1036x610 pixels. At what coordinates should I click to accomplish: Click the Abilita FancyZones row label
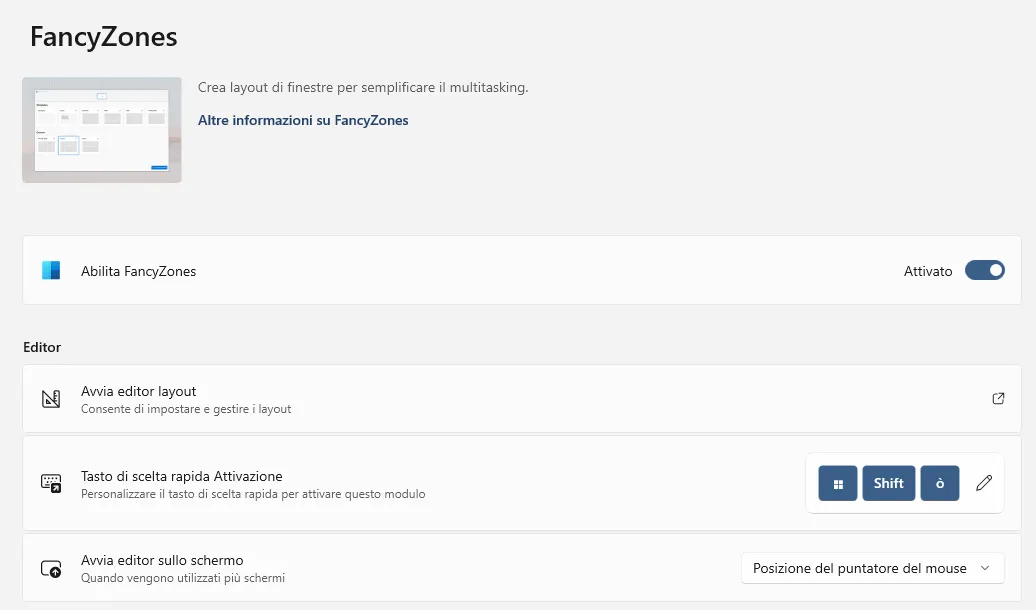click(138, 271)
